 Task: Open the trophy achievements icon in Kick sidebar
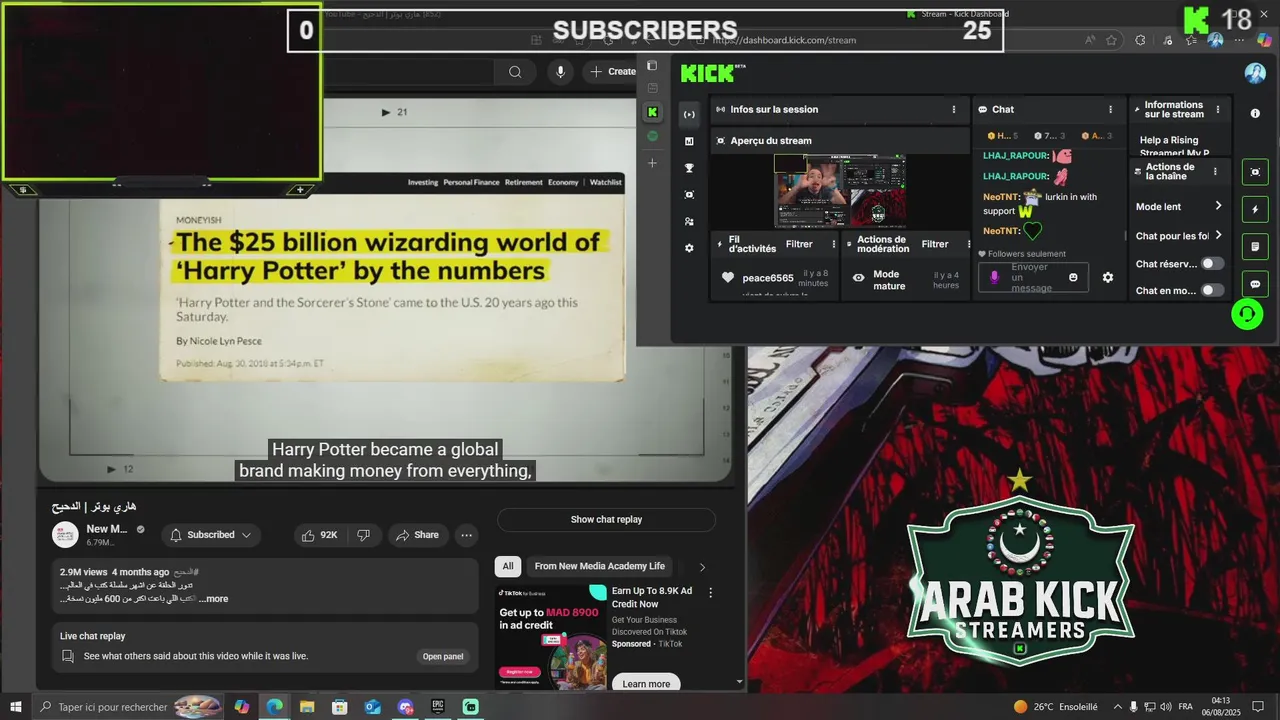[689, 168]
